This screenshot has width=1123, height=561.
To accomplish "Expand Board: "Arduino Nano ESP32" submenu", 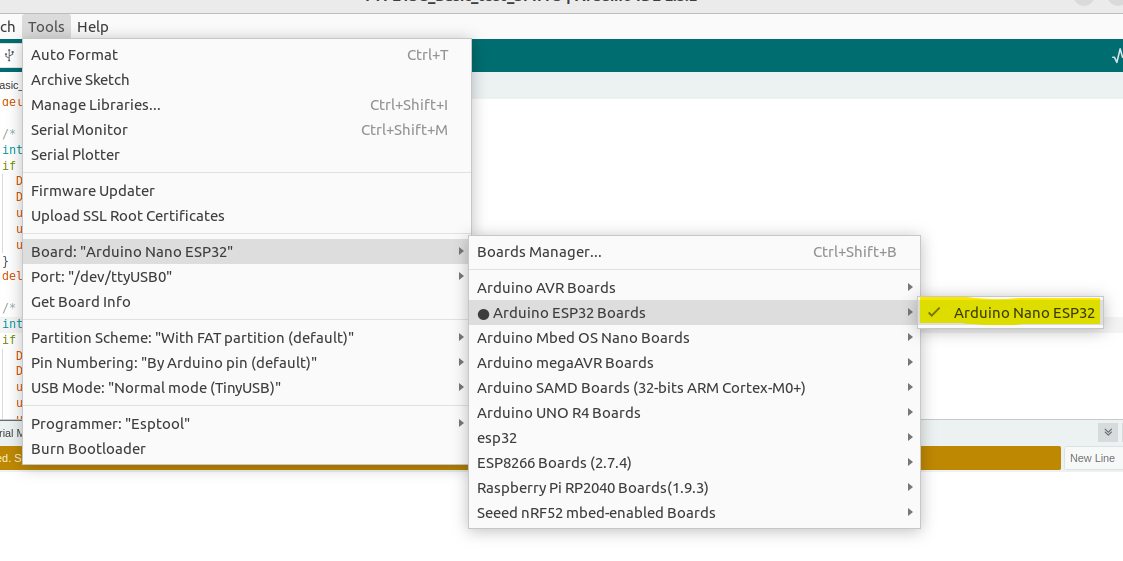I will (x=247, y=252).
